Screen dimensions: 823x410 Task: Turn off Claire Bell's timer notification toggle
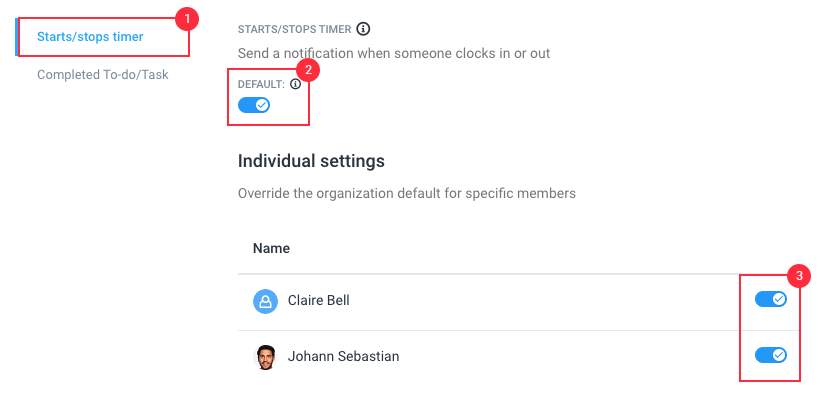771,299
